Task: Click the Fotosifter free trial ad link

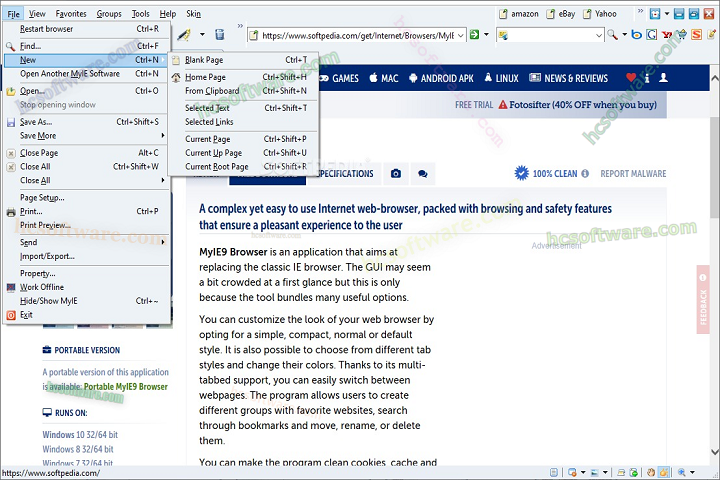Action: [x=583, y=105]
